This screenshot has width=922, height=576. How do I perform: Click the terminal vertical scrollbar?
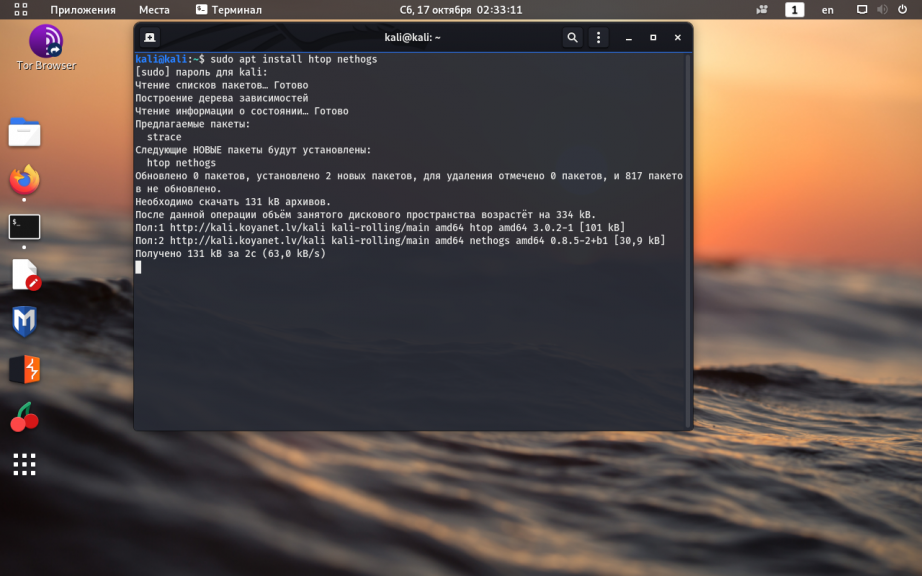point(688,241)
